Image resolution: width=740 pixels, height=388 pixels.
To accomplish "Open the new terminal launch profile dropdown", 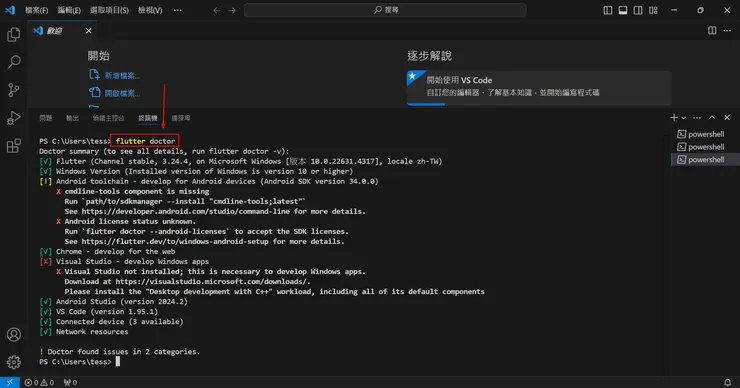I will click(683, 118).
